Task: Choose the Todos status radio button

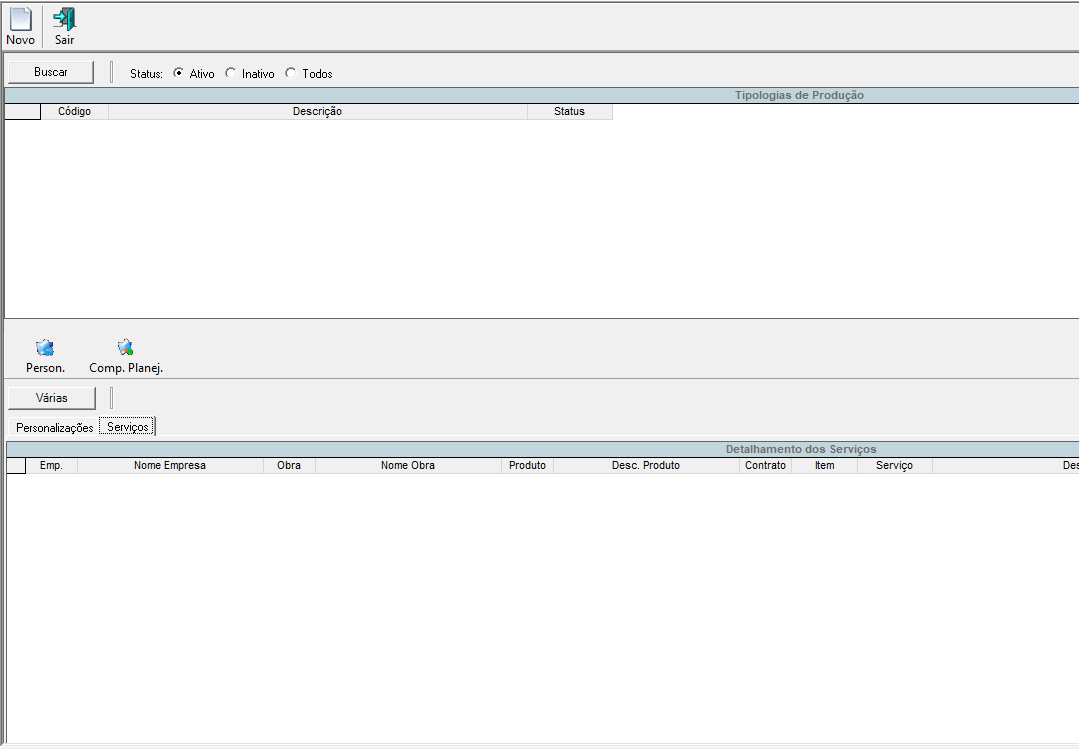Action: coord(291,73)
